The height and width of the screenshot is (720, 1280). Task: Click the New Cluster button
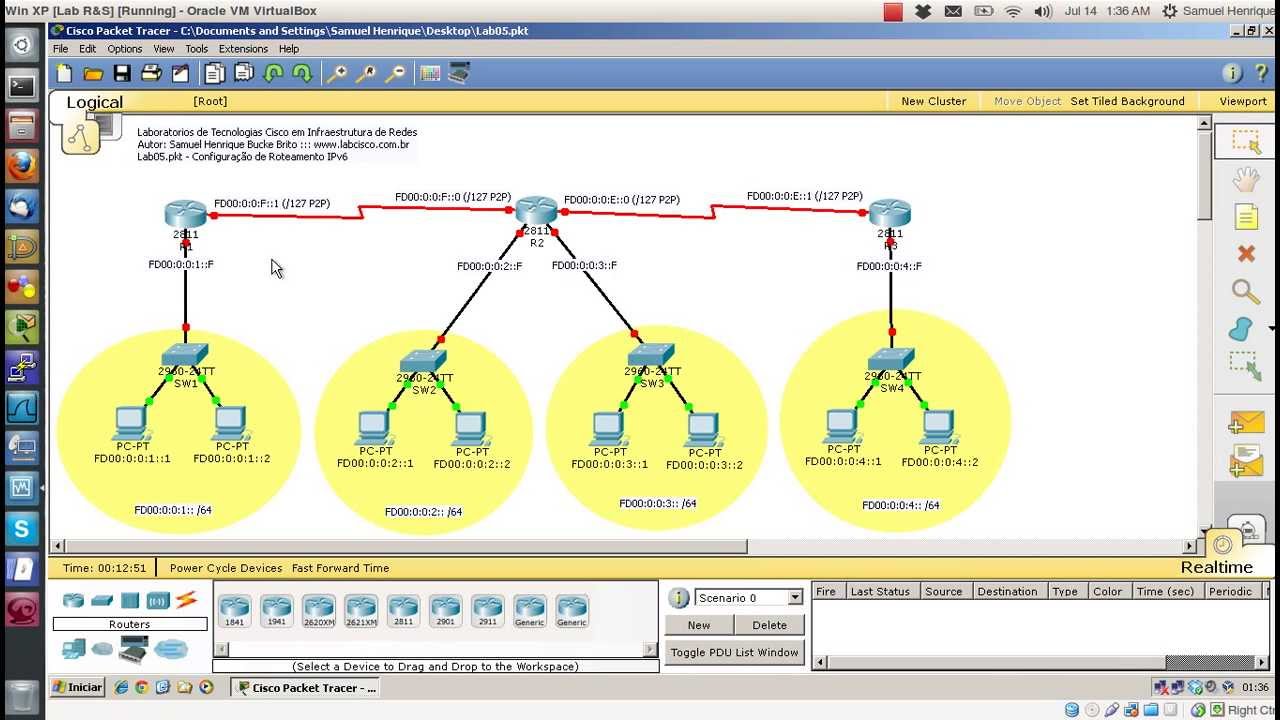[933, 101]
